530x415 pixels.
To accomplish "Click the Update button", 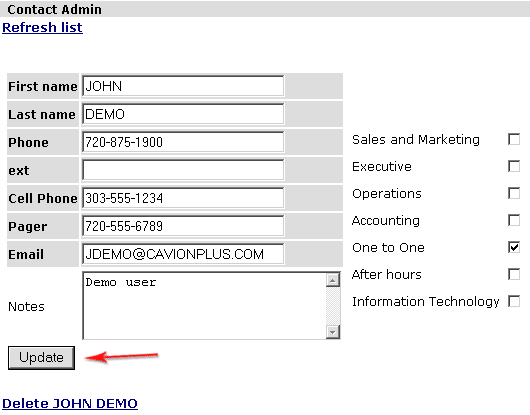I will (x=41, y=358).
